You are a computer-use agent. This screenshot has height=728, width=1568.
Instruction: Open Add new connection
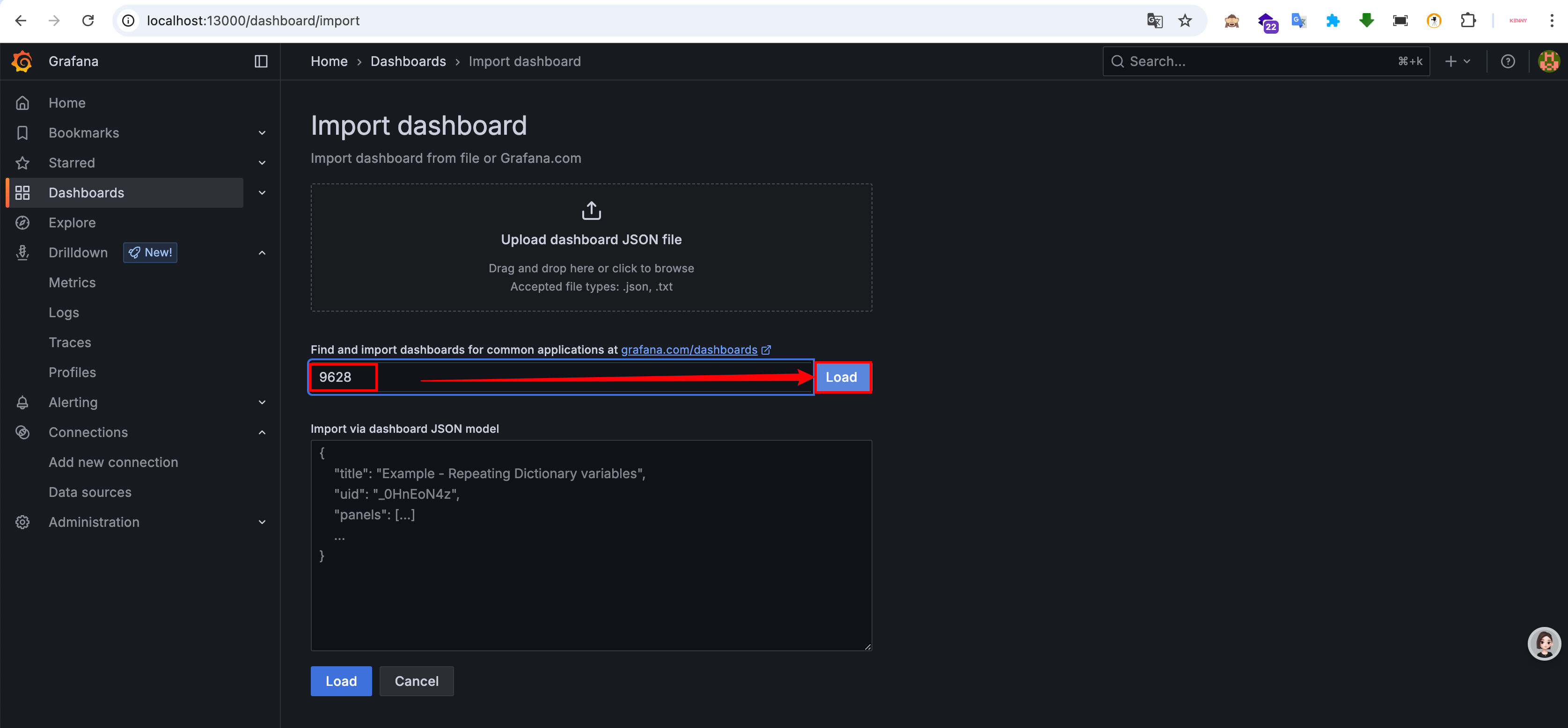click(113, 462)
